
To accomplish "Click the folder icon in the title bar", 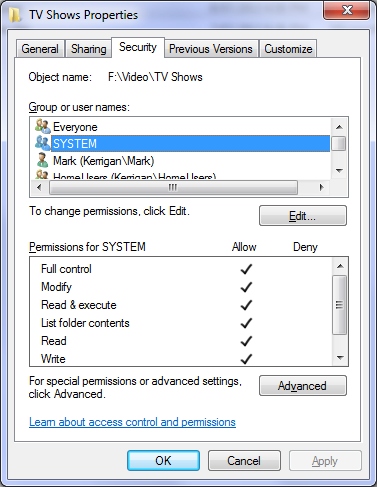I will point(15,15).
